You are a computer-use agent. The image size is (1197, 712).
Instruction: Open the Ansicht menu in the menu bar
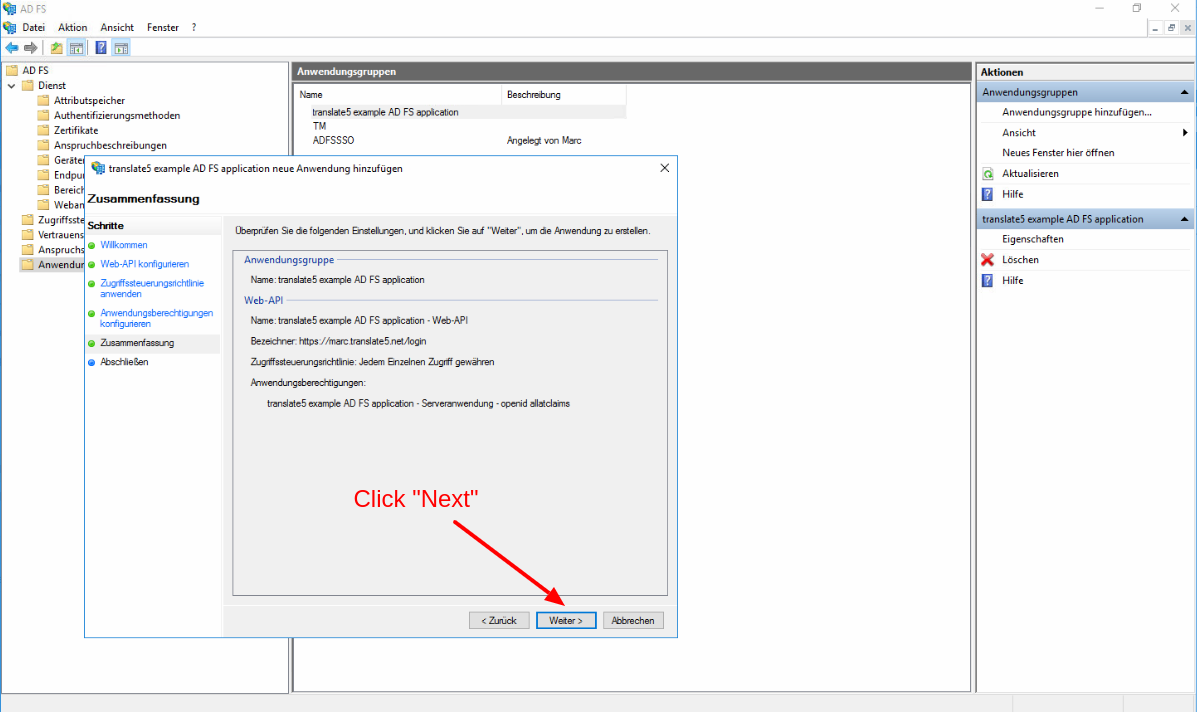[117, 27]
